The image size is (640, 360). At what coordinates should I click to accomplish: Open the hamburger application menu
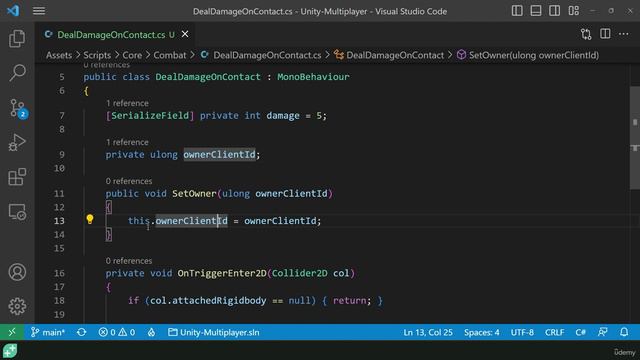(x=39, y=11)
